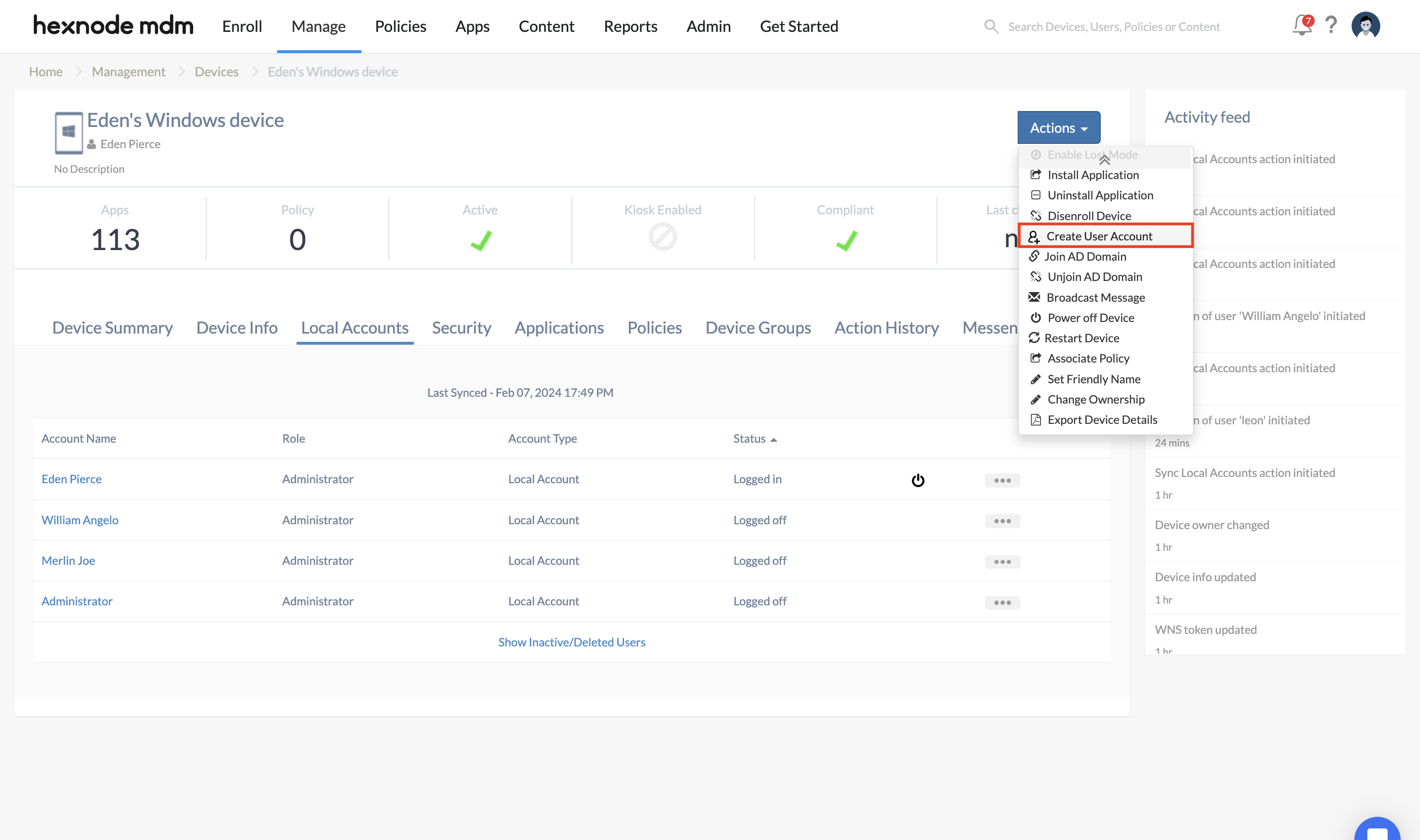Screen dimensions: 1420x840
Task: Click the Join AD Domain link icon
Action: [1034, 256]
